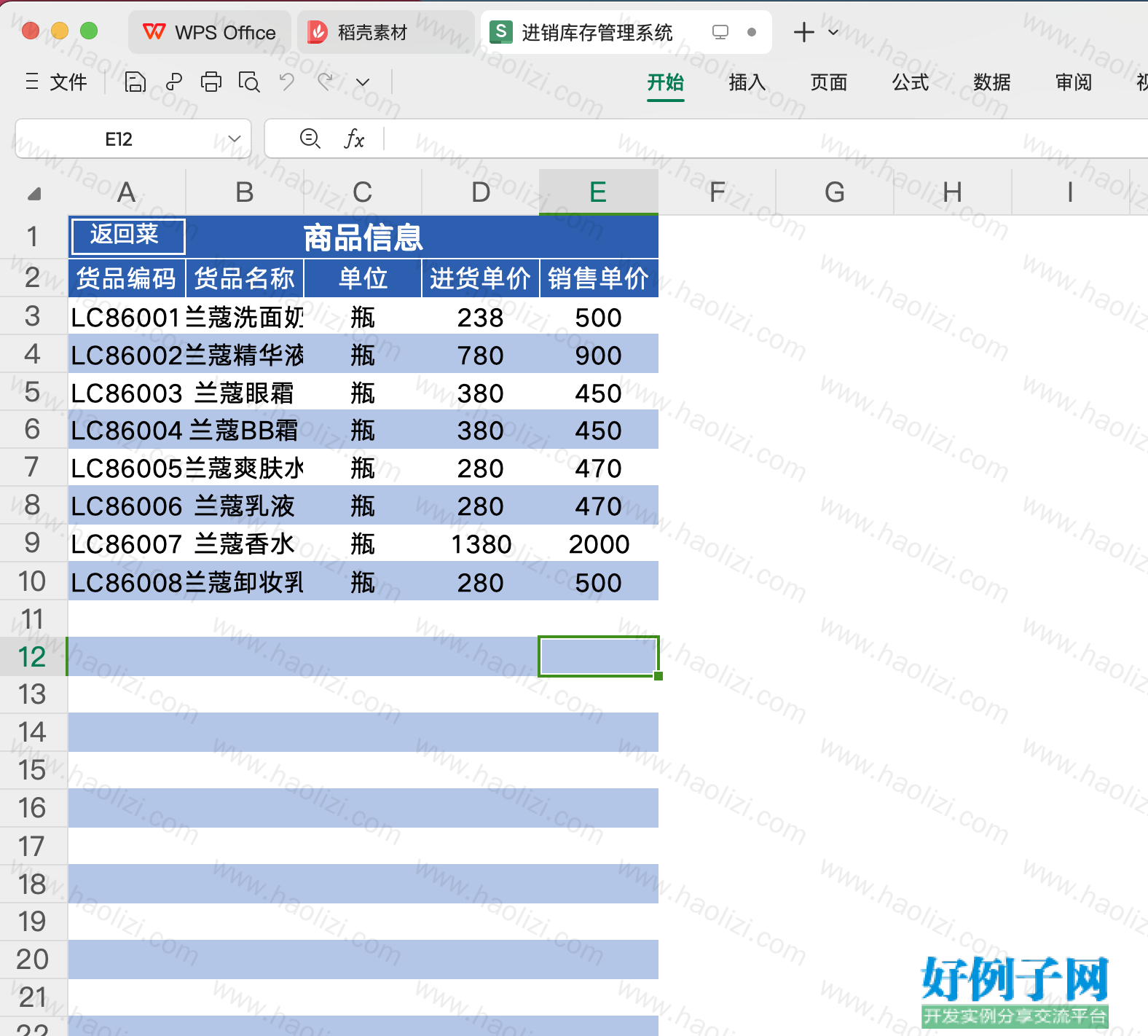This screenshot has width=1148, height=1036.
Task: Click the Save icon in toolbar
Action: coord(135,82)
